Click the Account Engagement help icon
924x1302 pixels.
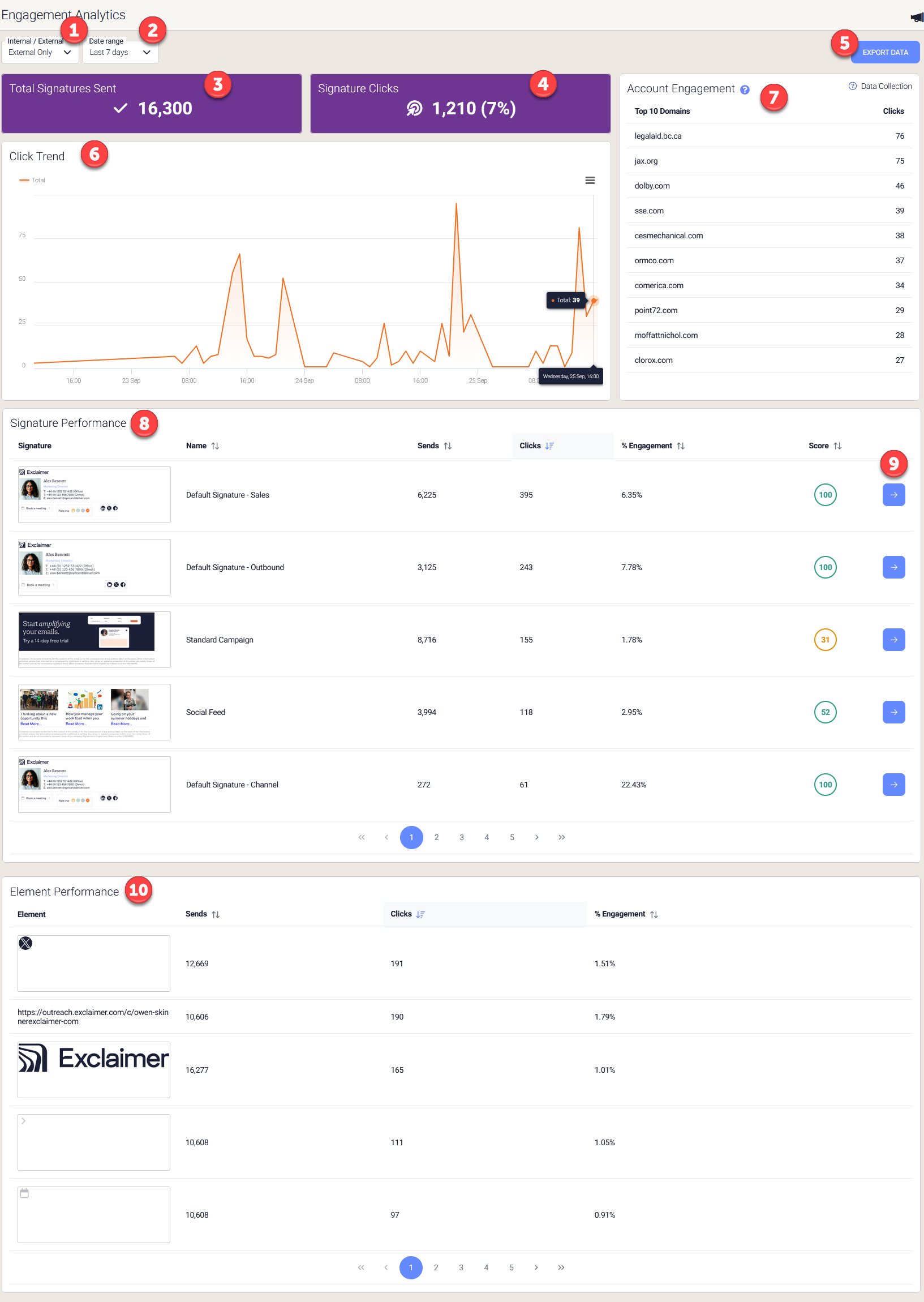(x=745, y=89)
